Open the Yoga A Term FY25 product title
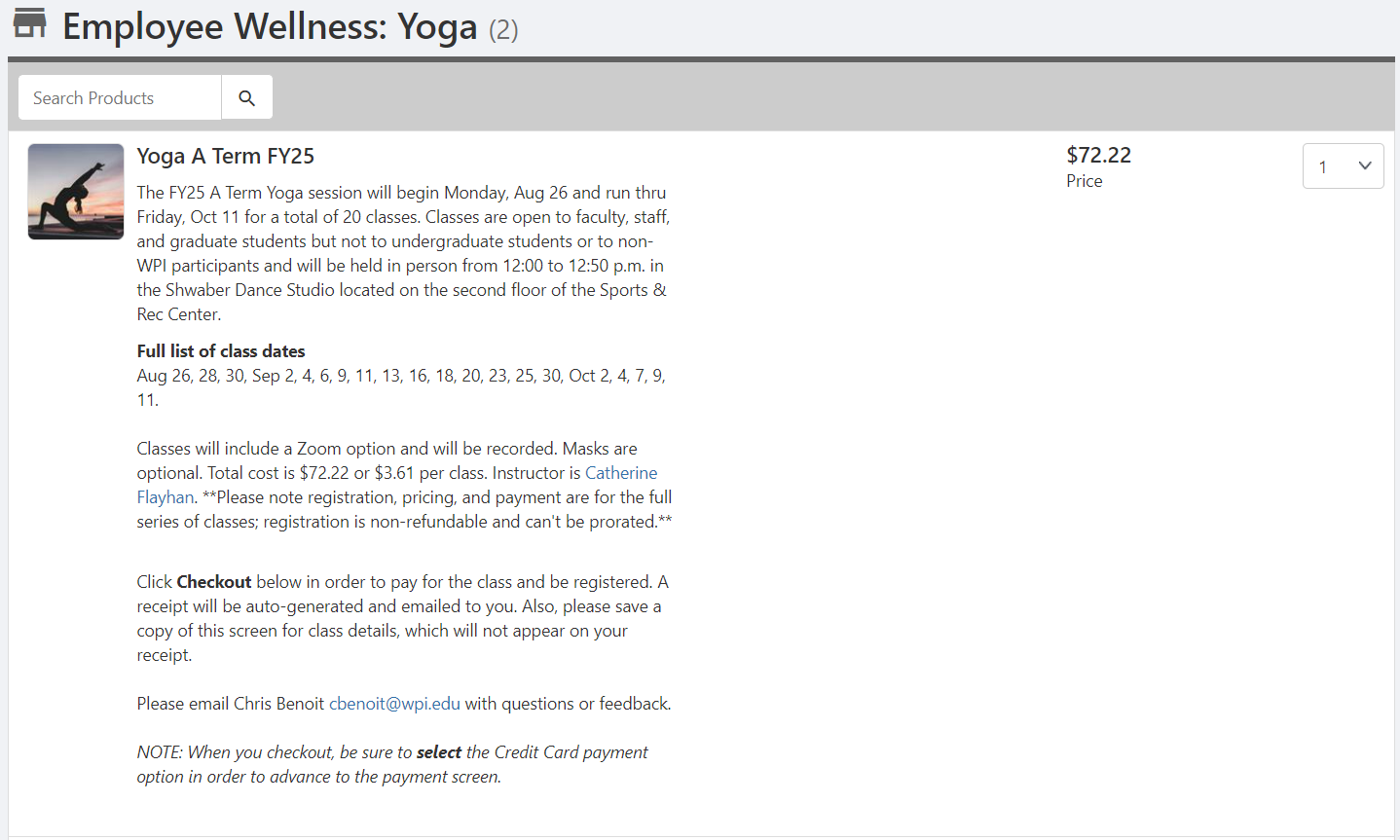Screen dimensions: 1400x840 click(x=225, y=157)
